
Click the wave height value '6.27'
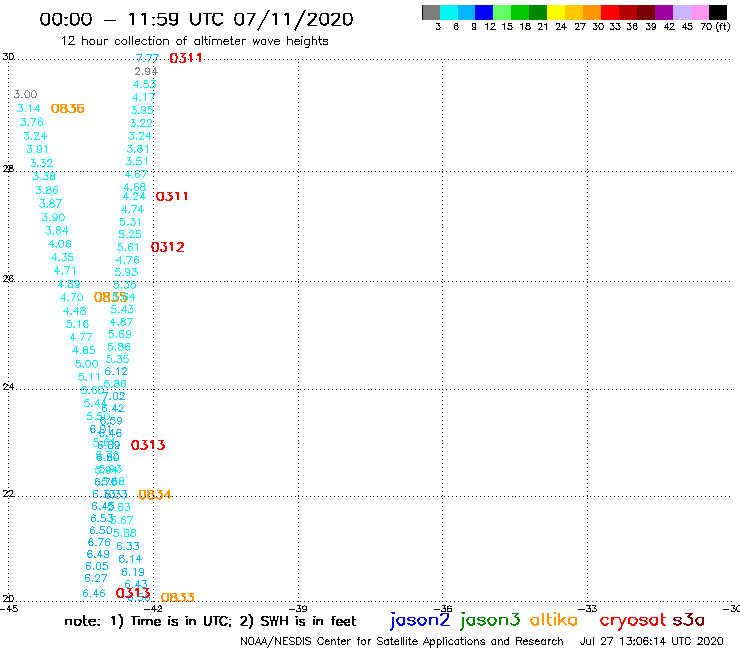(96, 578)
